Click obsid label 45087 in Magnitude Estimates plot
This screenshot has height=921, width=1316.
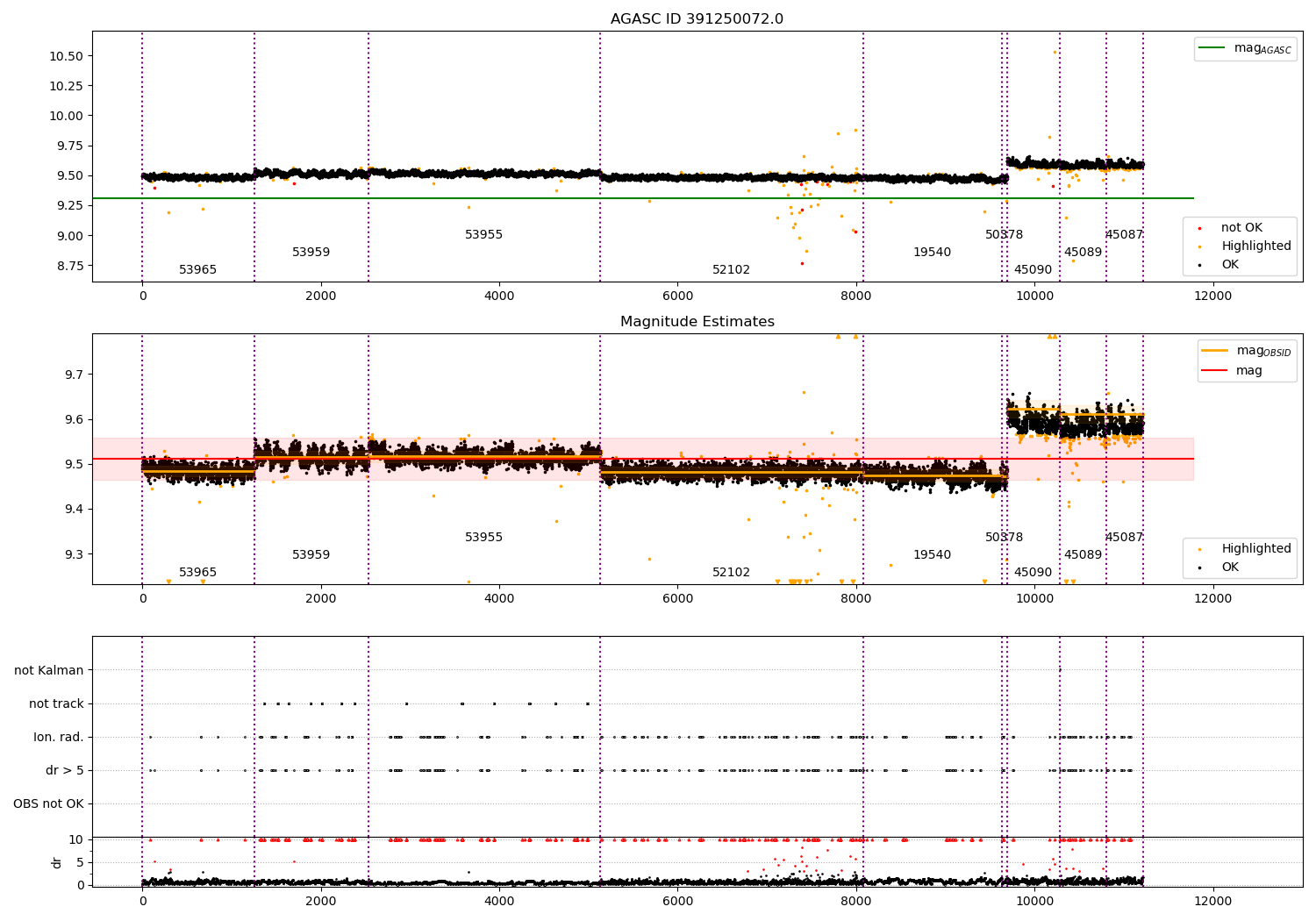pos(1124,538)
